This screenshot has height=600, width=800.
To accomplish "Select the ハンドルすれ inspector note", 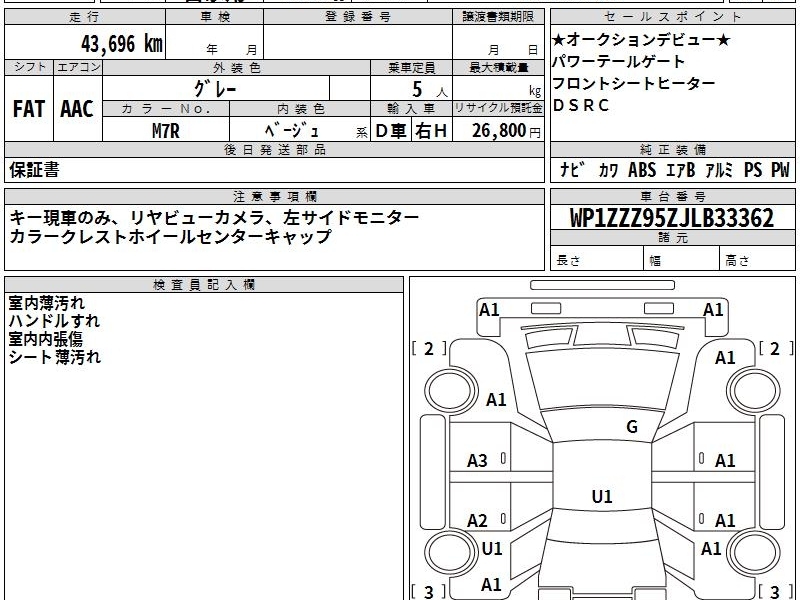I will coord(54,321).
